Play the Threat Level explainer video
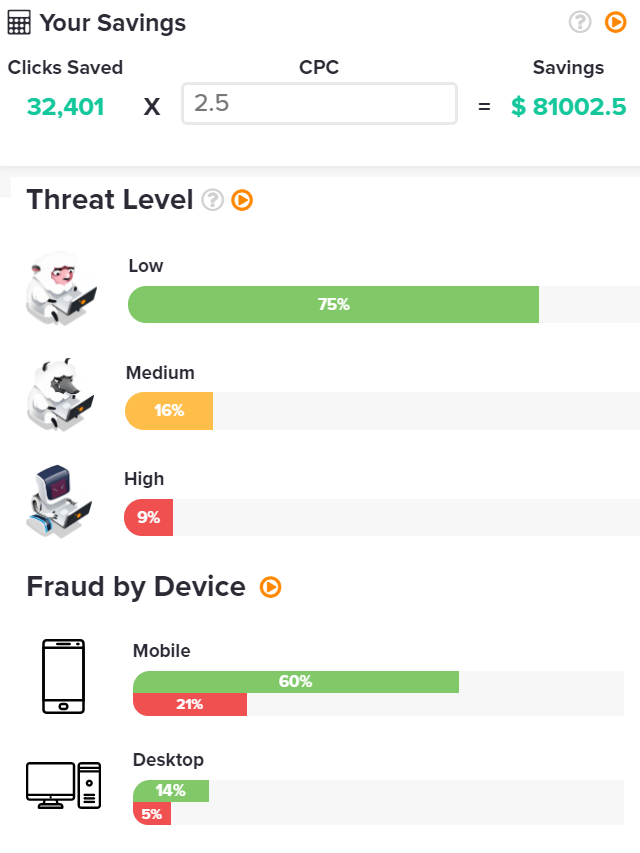 click(x=242, y=200)
